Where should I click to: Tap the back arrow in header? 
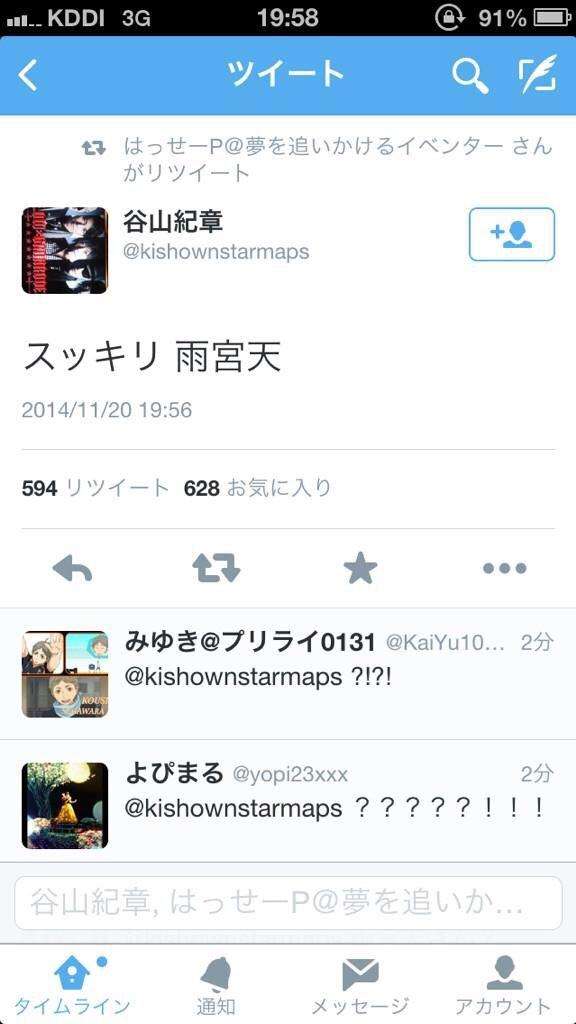point(27,75)
